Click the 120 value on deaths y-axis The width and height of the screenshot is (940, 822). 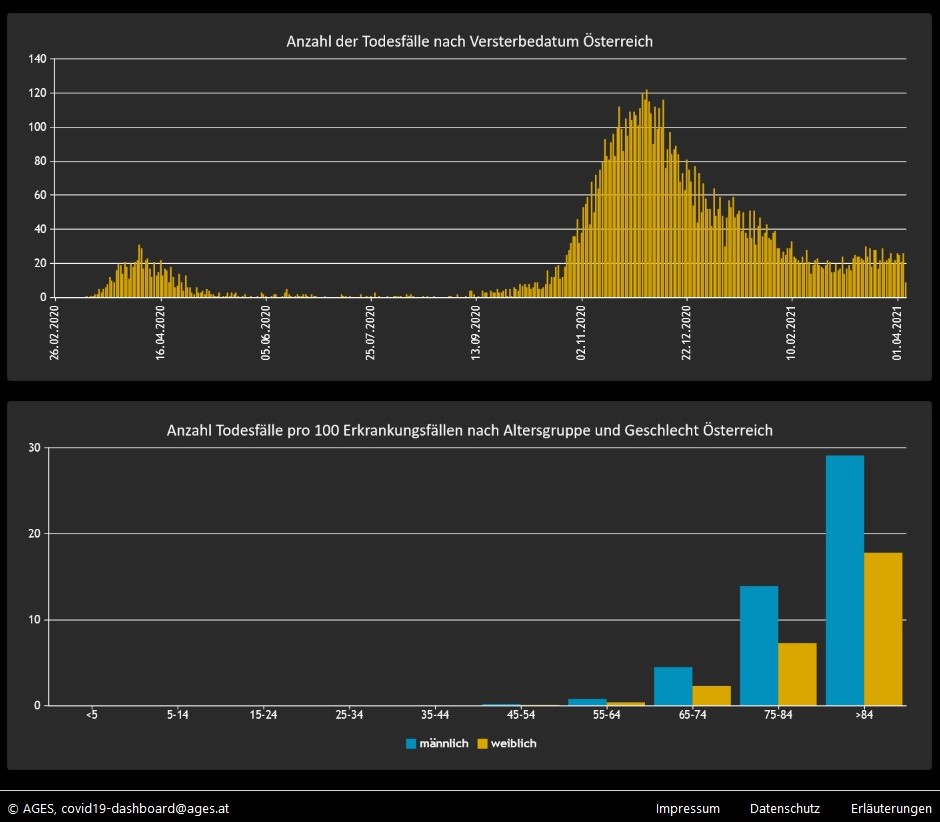[x=37, y=93]
